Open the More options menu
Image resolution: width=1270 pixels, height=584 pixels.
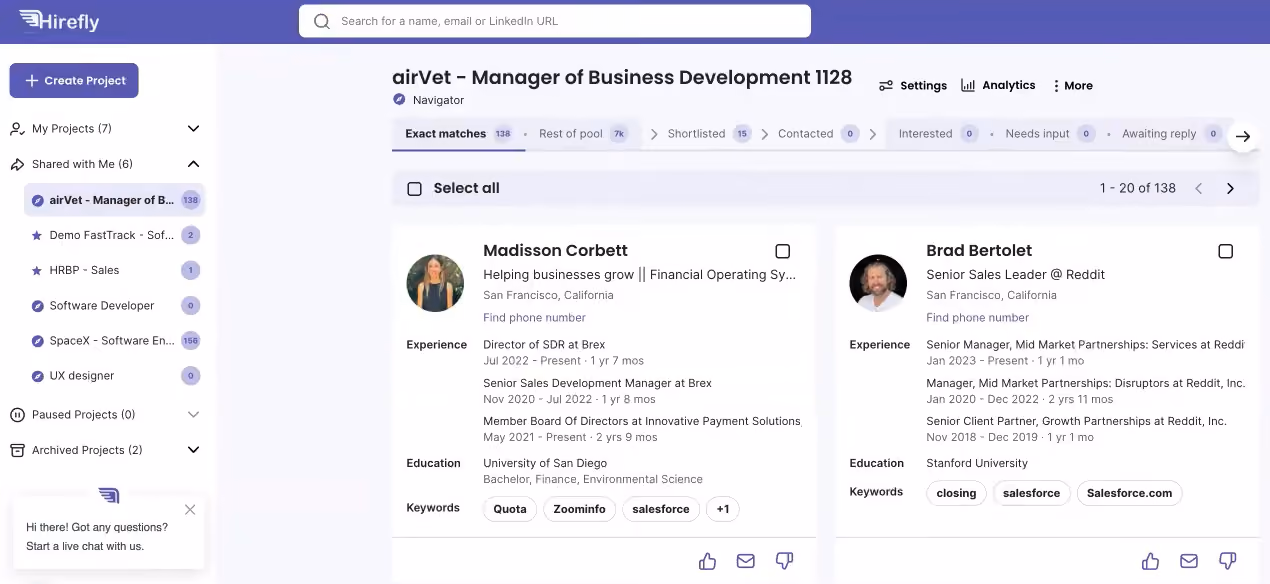1073,86
